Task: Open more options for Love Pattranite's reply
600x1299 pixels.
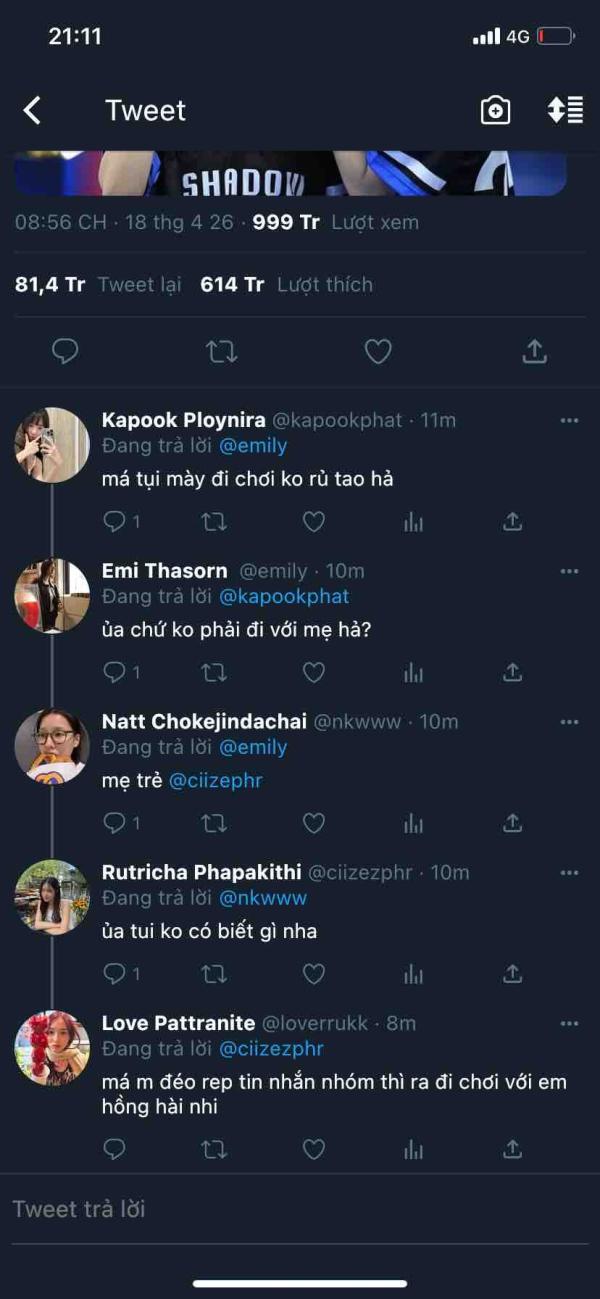Action: click(569, 1024)
